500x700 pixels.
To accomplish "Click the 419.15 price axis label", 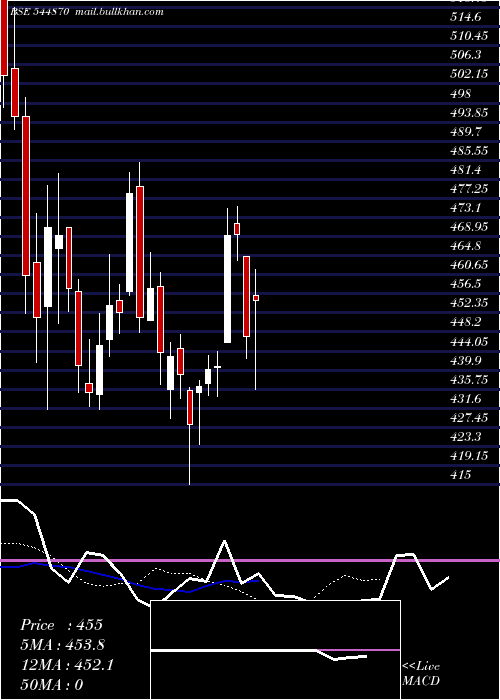I will pos(469,456).
